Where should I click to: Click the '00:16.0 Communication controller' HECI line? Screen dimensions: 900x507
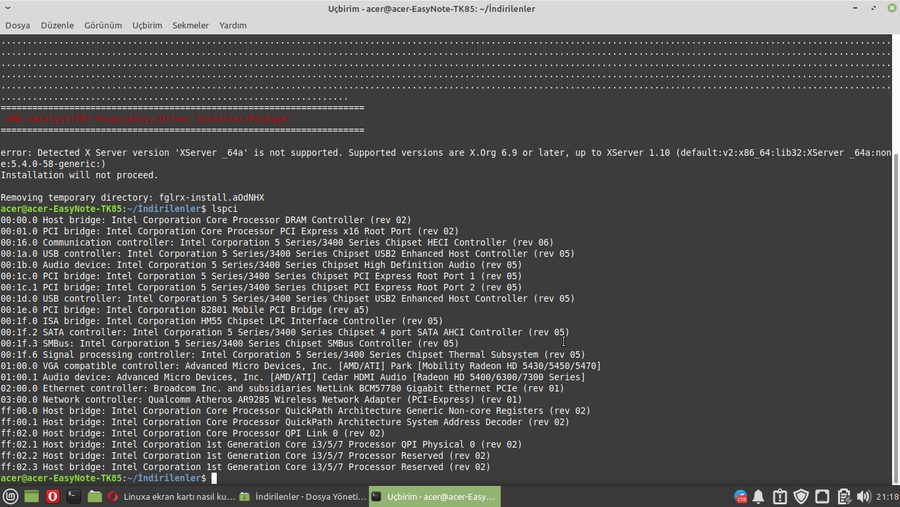pyautogui.click(x=277, y=242)
